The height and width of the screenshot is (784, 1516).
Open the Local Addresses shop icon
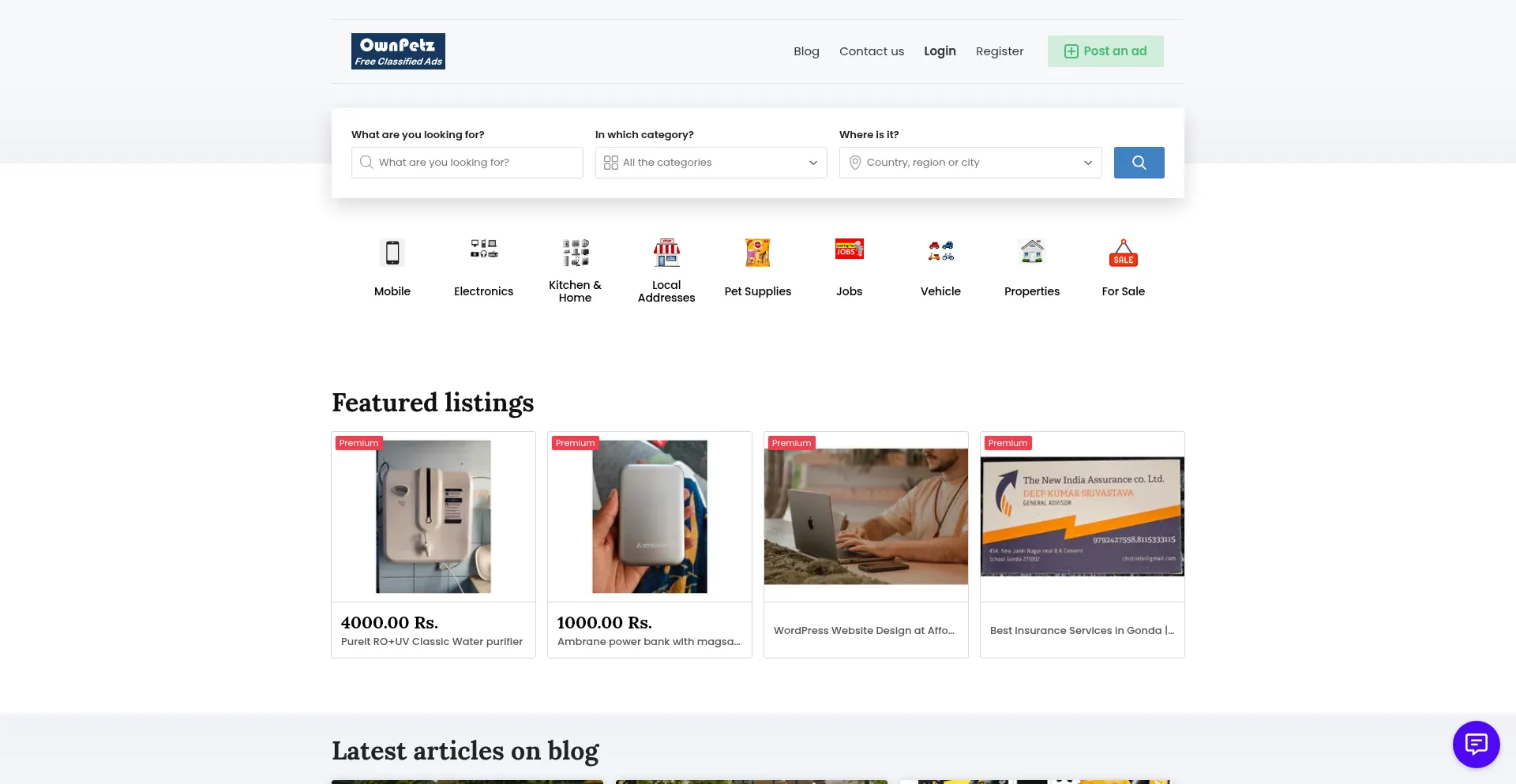click(666, 253)
